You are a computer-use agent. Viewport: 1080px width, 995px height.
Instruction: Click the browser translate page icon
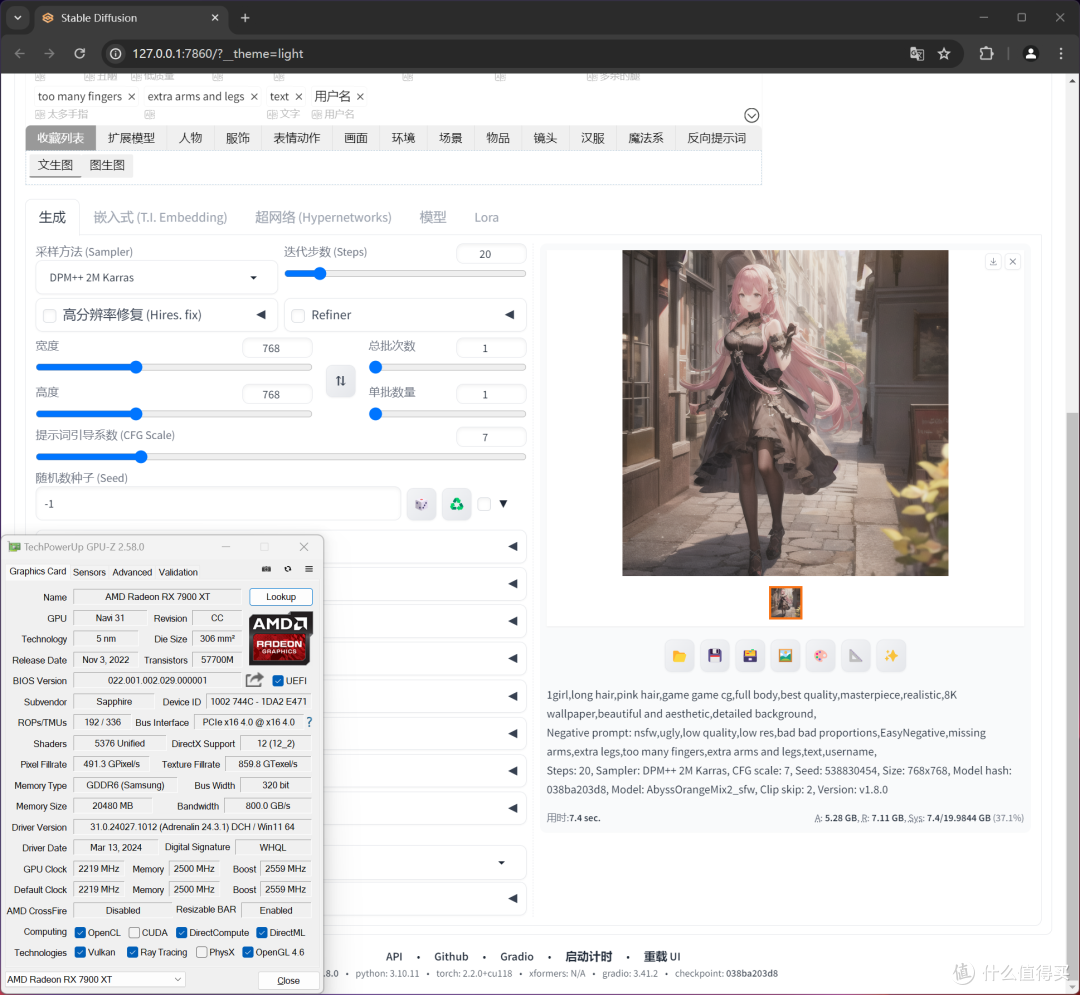click(917, 54)
